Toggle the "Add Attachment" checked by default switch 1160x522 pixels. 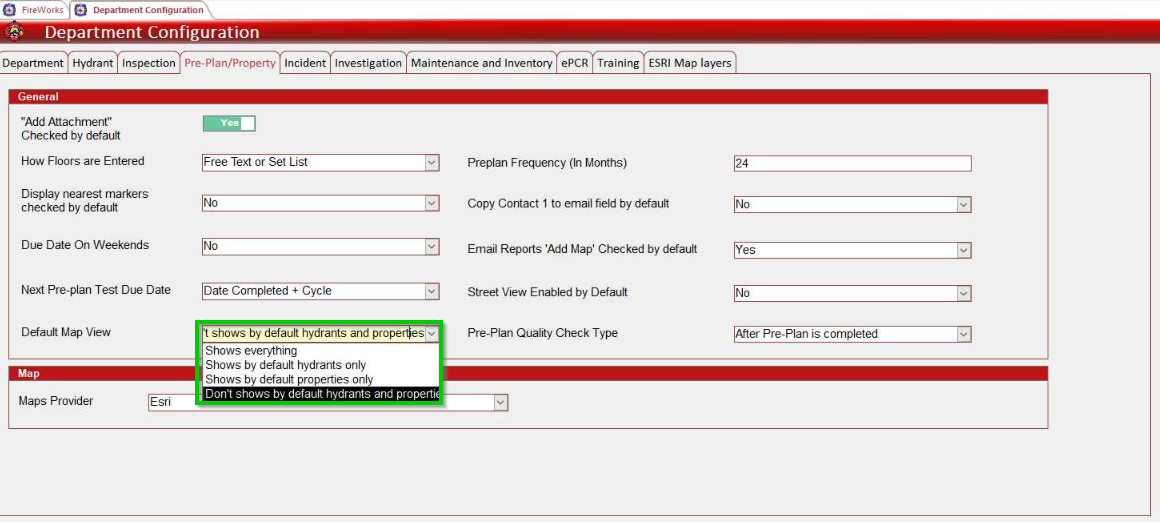pos(229,123)
